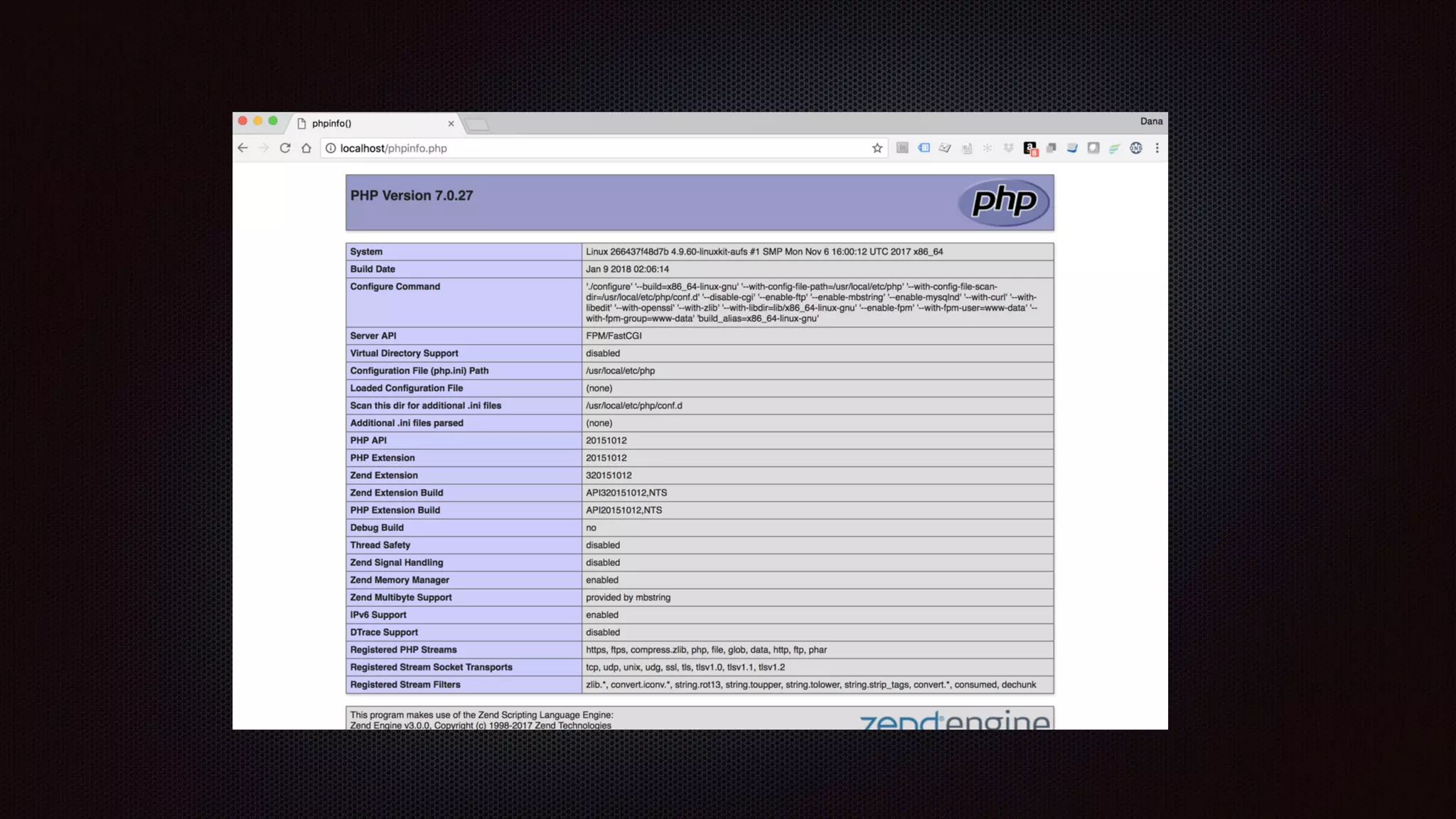Reload the phpinfo page
Screen dimensions: 1456x819
tap(285, 148)
